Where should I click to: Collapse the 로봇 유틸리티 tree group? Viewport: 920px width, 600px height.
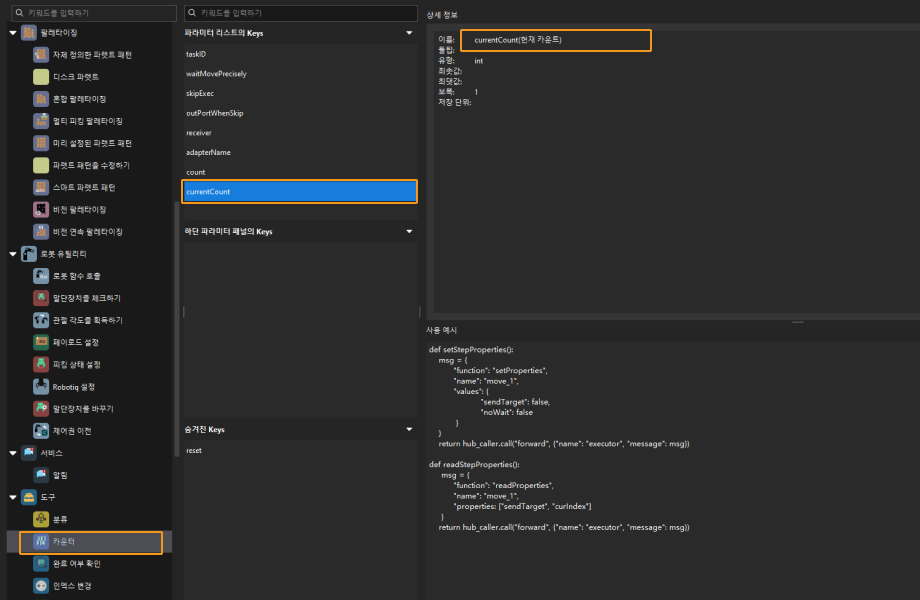(x=13, y=254)
